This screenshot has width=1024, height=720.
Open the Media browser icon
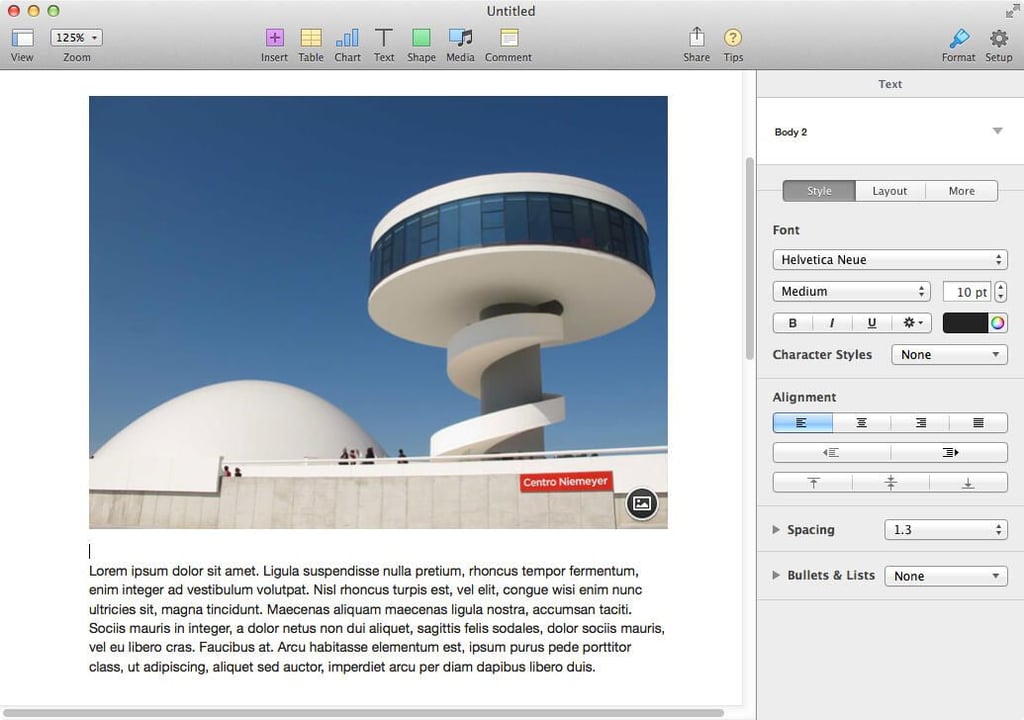pyautogui.click(x=460, y=38)
